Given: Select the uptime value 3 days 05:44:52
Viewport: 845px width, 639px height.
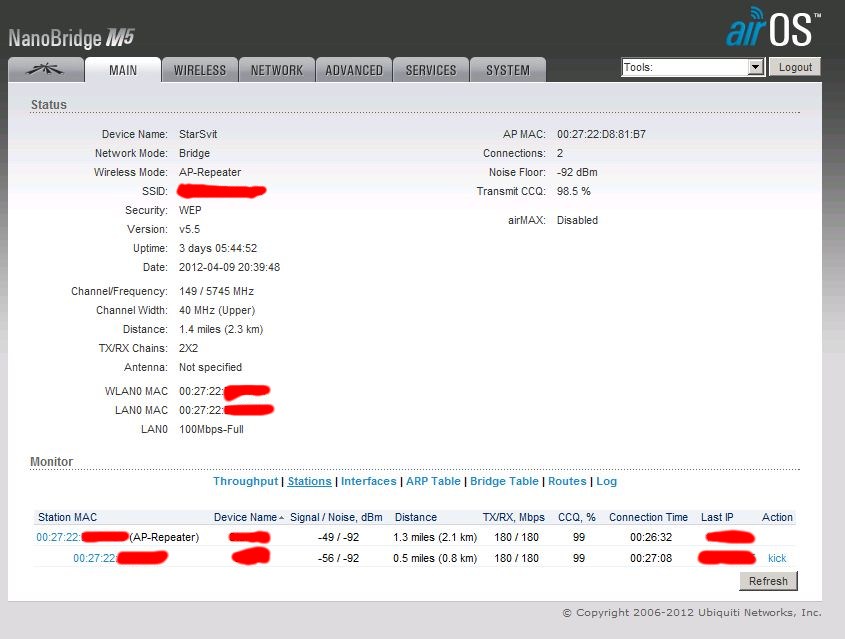Looking at the screenshot, I should [x=218, y=248].
